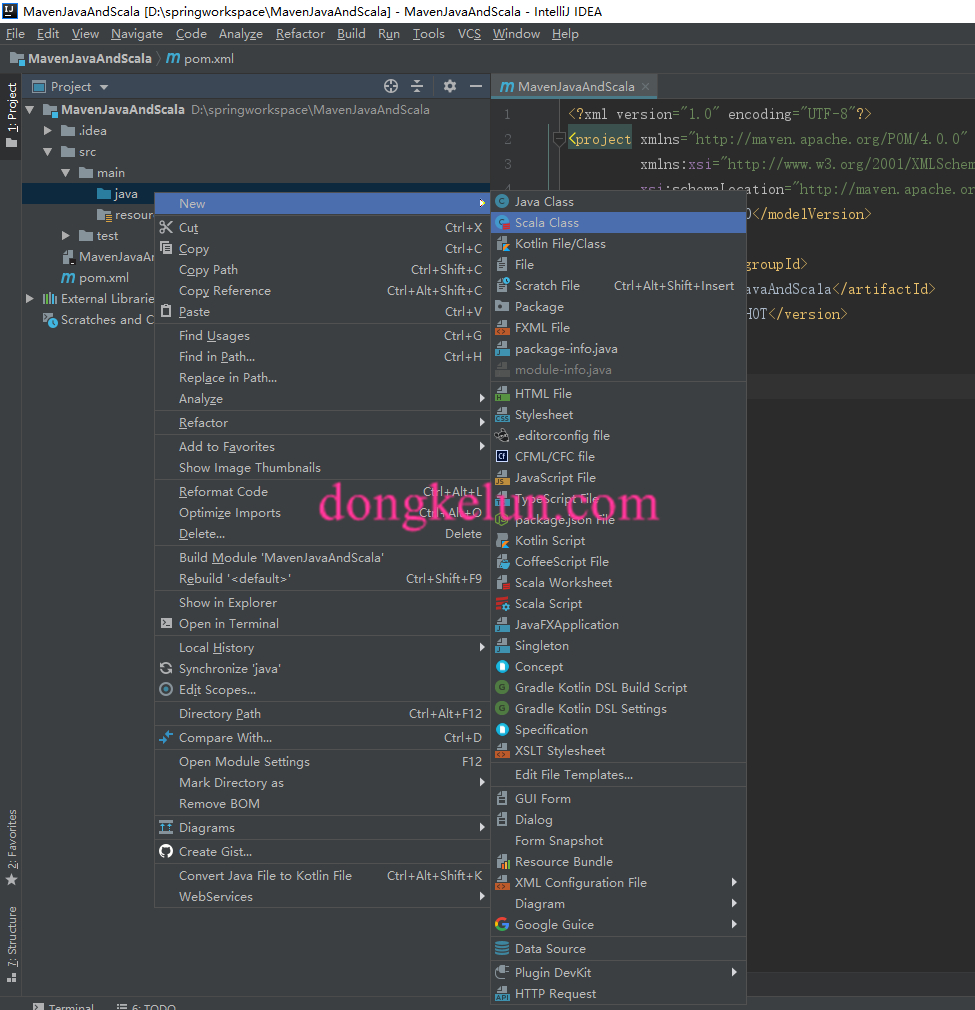This screenshot has width=975, height=1010.
Task: Collapse the MavenJavaAndScala root tree node
Action: (x=30, y=110)
